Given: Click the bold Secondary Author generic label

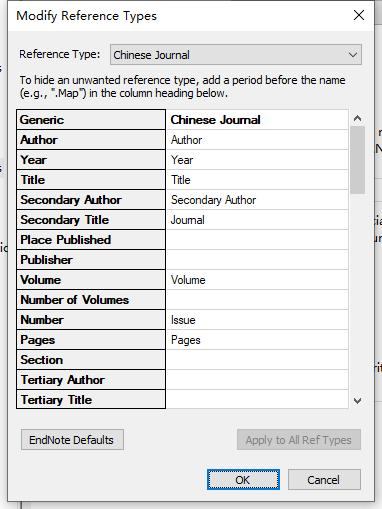Looking at the screenshot, I should pyautogui.click(x=91, y=200).
